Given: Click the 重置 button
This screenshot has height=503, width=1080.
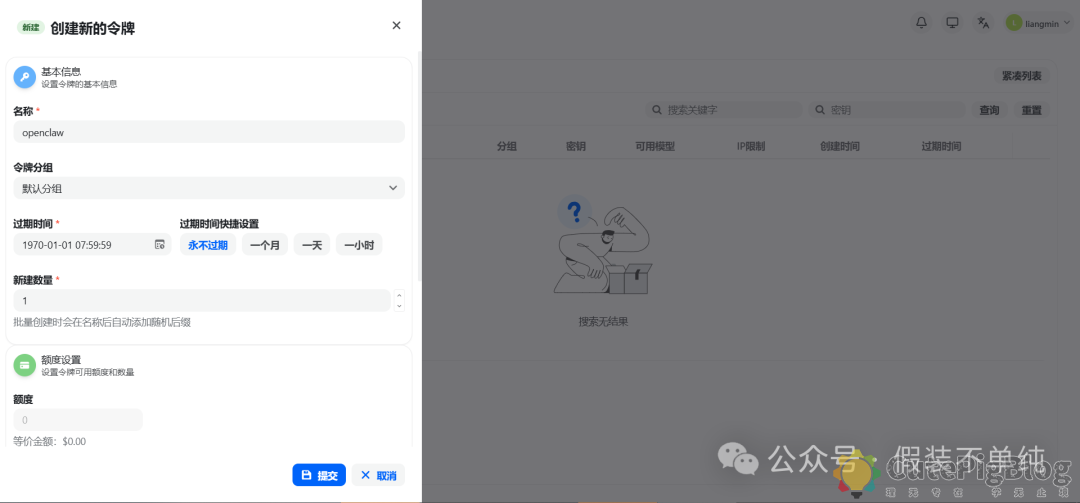Looking at the screenshot, I should [x=1031, y=110].
